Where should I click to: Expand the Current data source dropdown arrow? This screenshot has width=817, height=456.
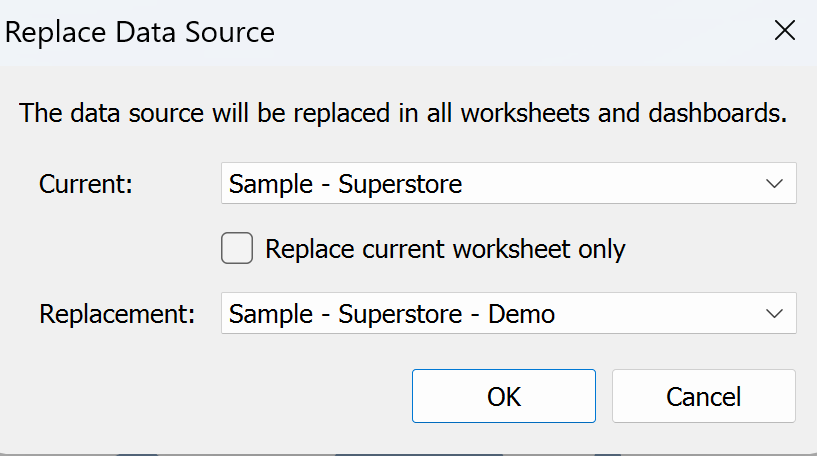(x=773, y=184)
